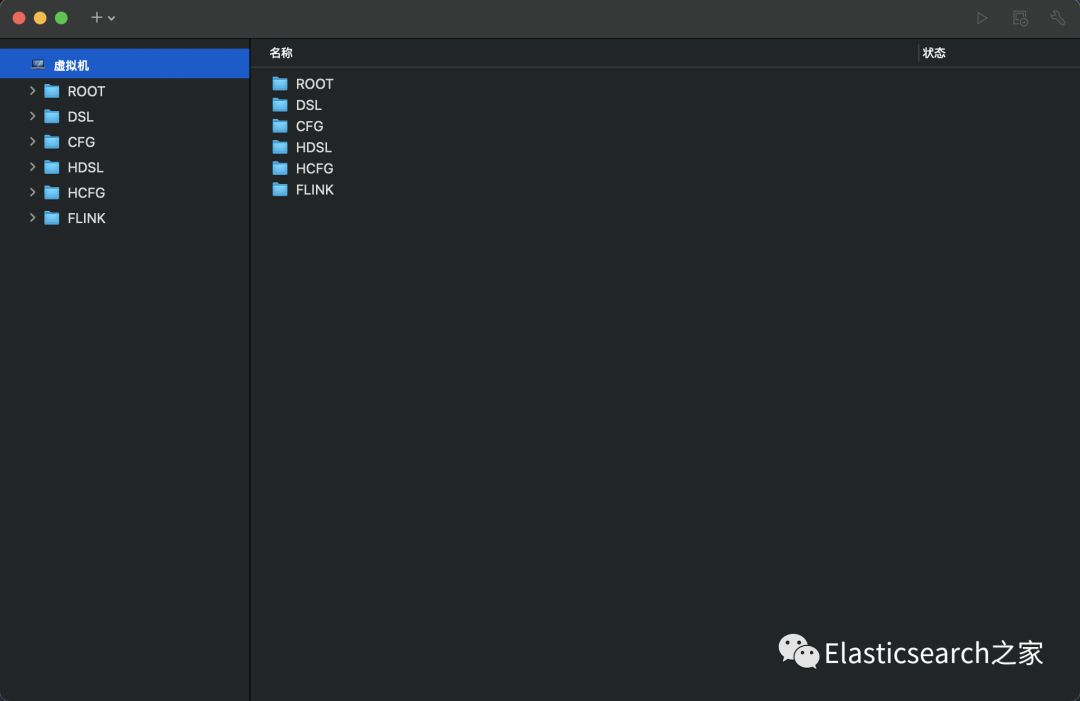This screenshot has height=701, width=1080.
Task: Click the DSL folder icon in main list
Action: coord(280,105)
